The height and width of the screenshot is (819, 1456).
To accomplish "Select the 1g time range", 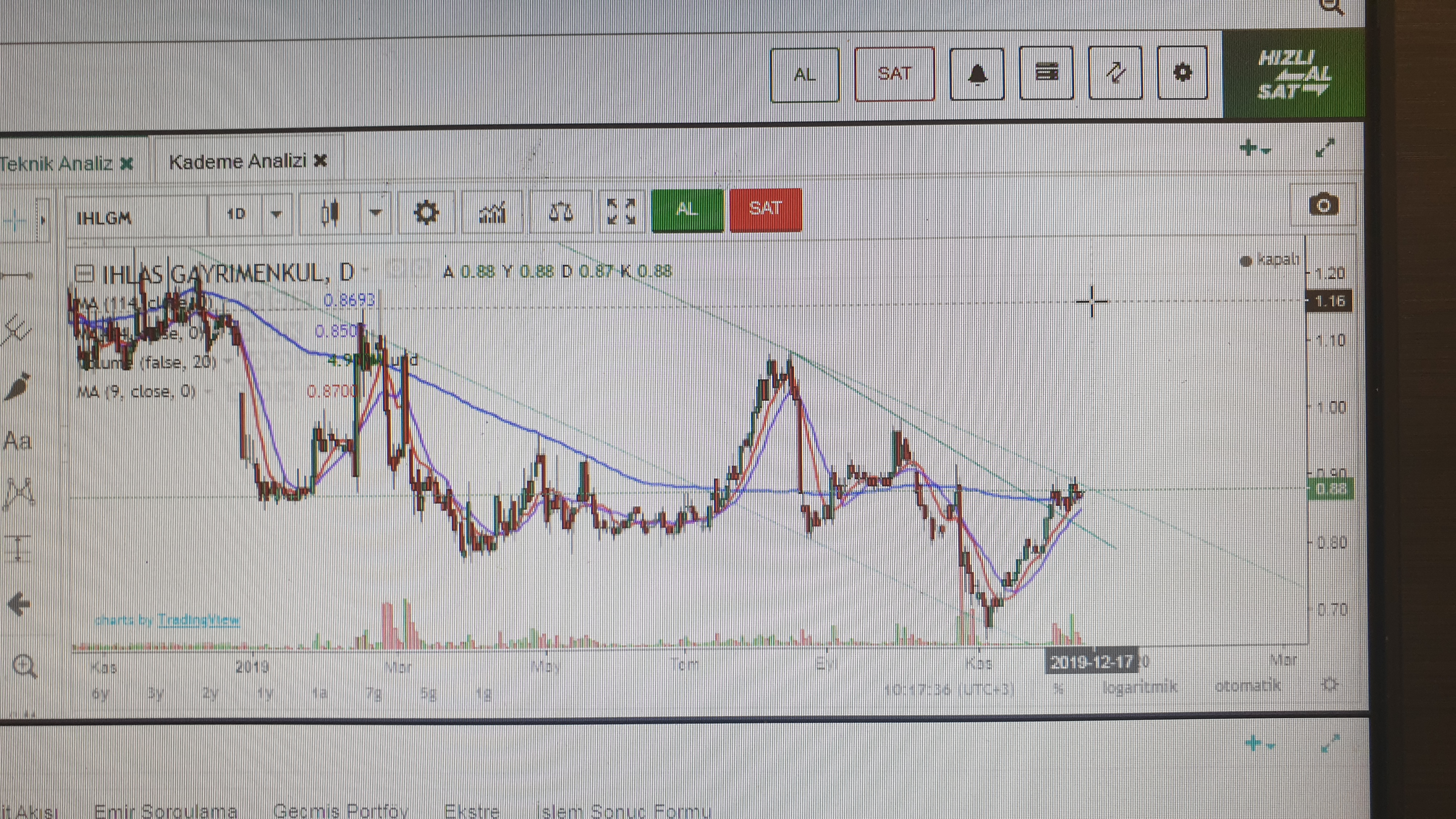I will click(x=484, y=693).
